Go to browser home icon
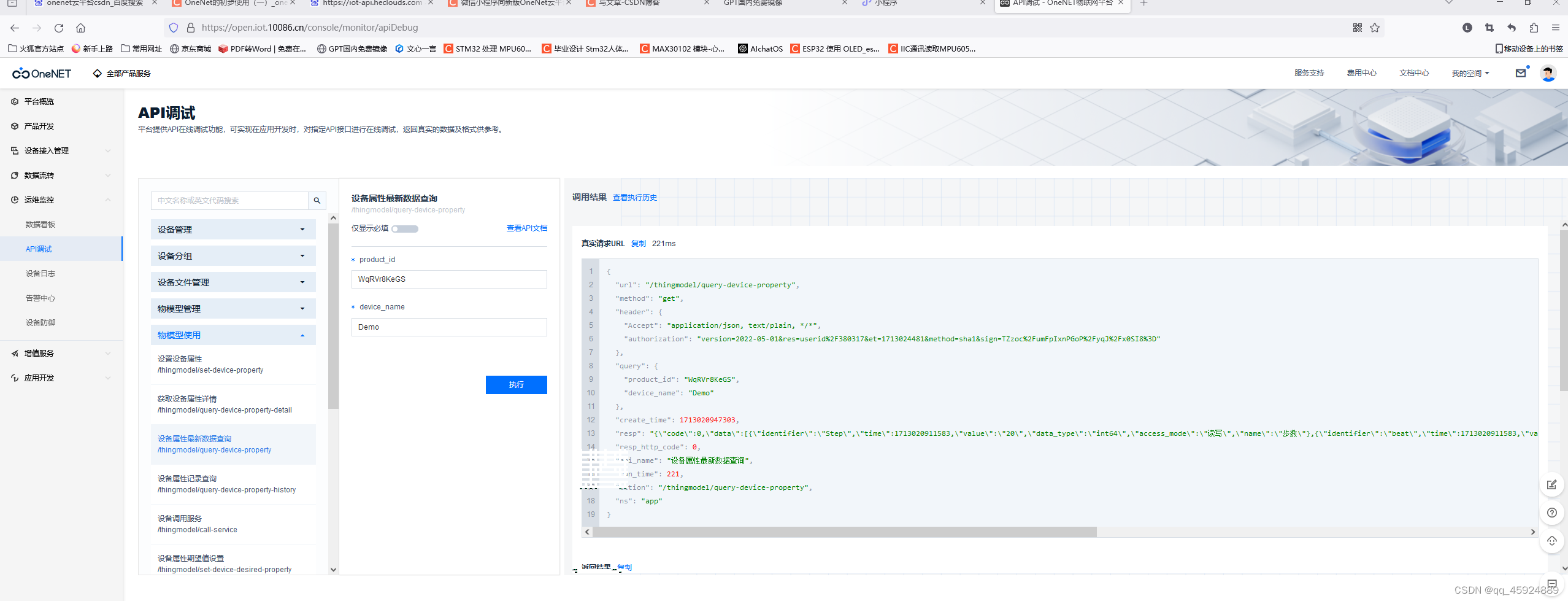This screenshot has width=1568, height=601. pyautogui.click(x=80, y=28)
